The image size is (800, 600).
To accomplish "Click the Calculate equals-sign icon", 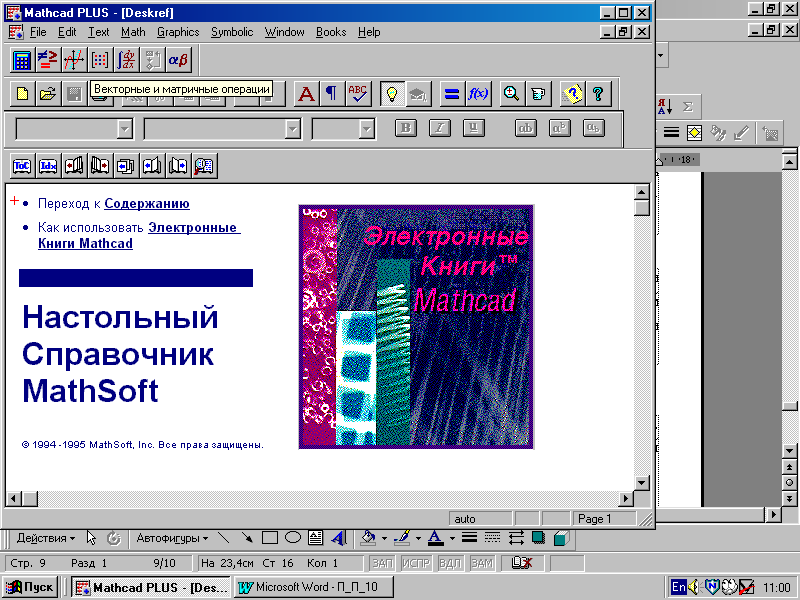I will coord(452,94).
